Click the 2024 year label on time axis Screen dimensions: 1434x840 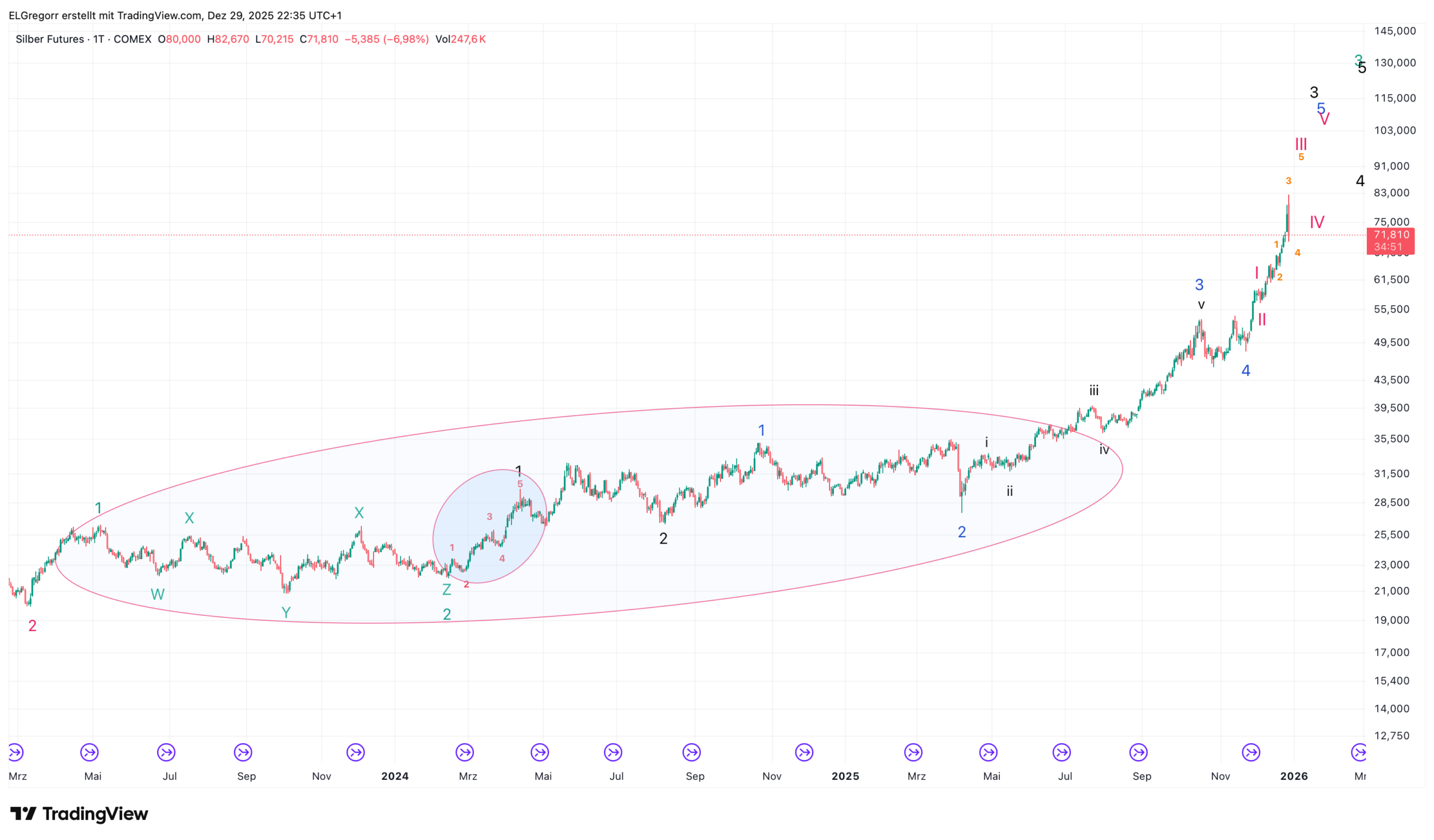(x=395, y=776)
